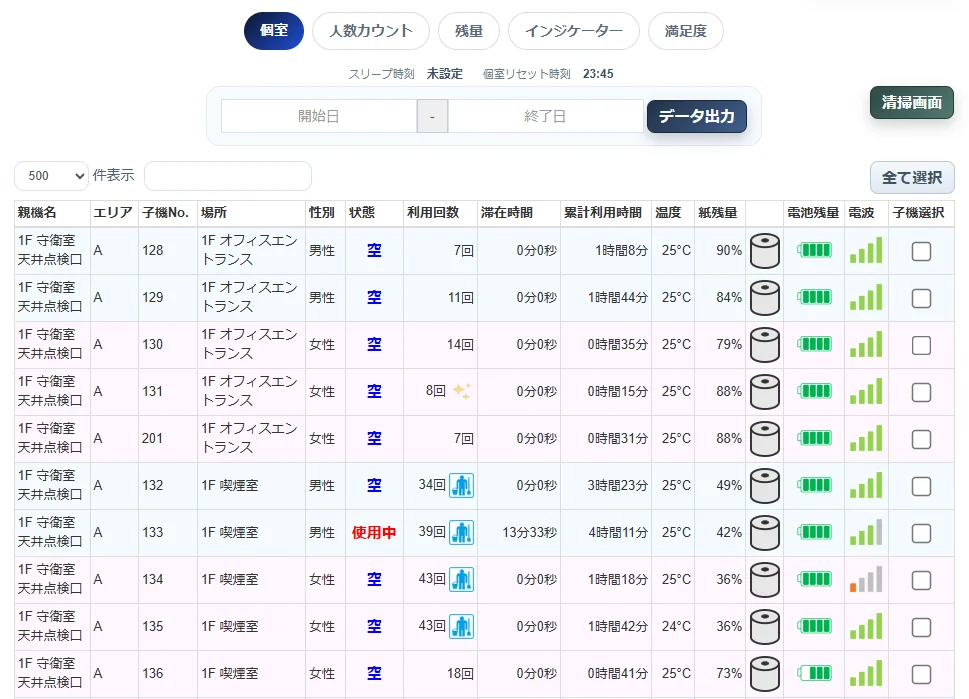Viewport: 969px width, 699px height.
Task: Click the sparkle icon in row 131
Action: [461, 391]
